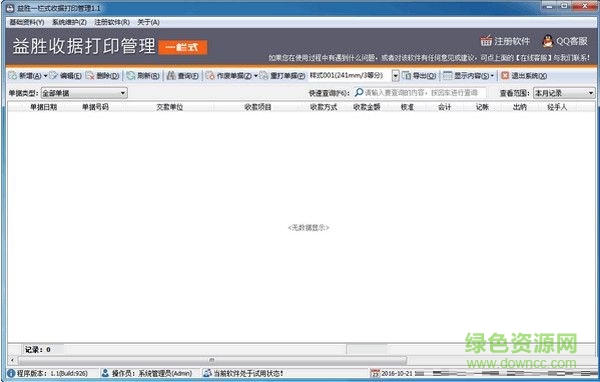Viewport: 600px width, 382px height.
Task: Click the trial status icon in status bar
Action: click(207, 373)
